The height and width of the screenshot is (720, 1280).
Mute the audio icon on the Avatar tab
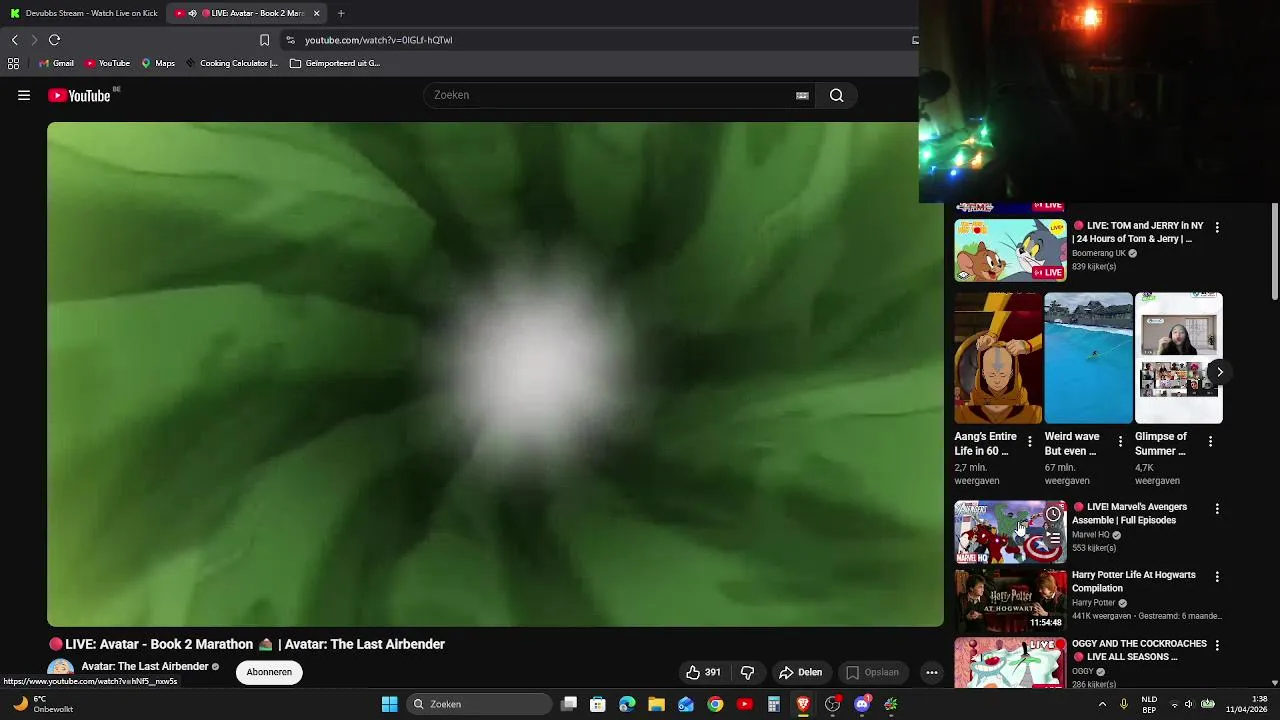click(193, 13)
